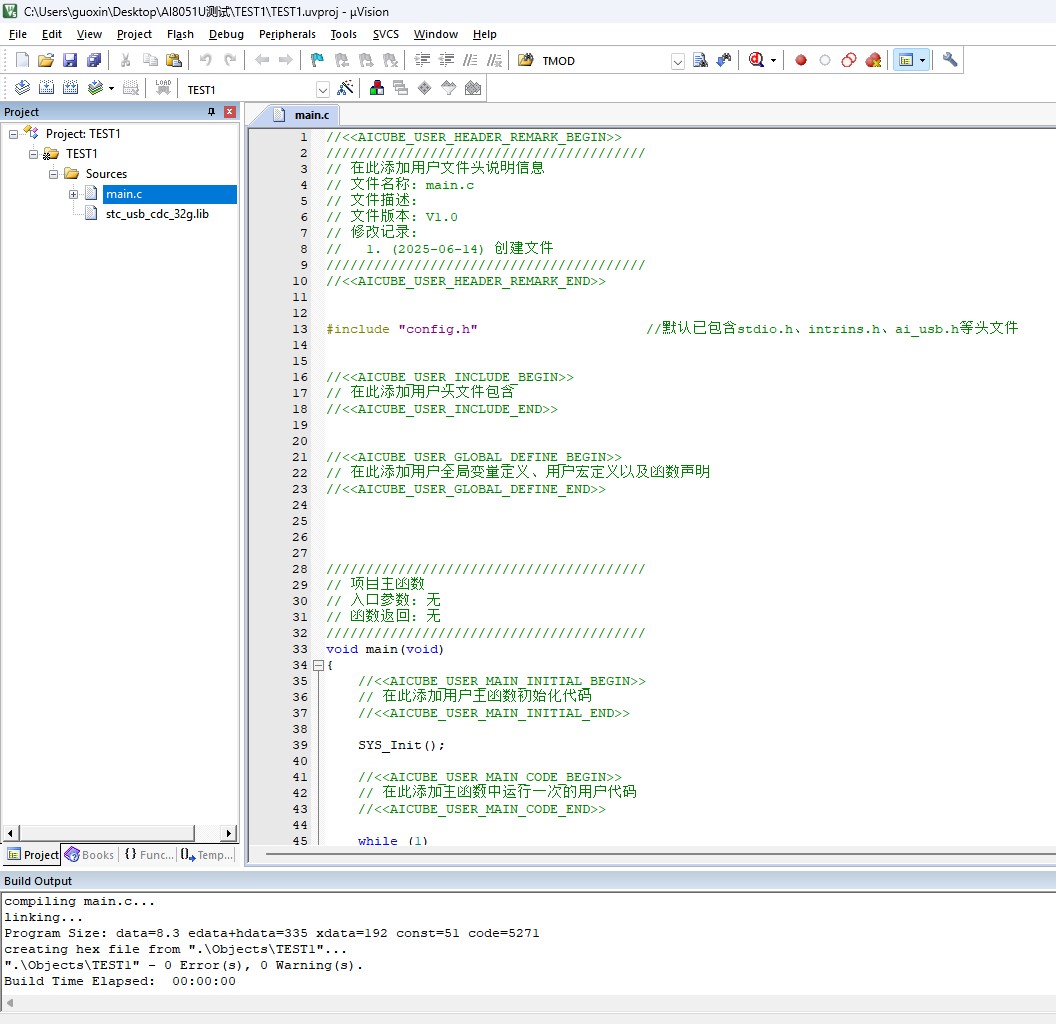Viewport: 1056px width, 1024px height.
Task: Collapse the TEST1 target group node
Action: click(x=33, y=154)
